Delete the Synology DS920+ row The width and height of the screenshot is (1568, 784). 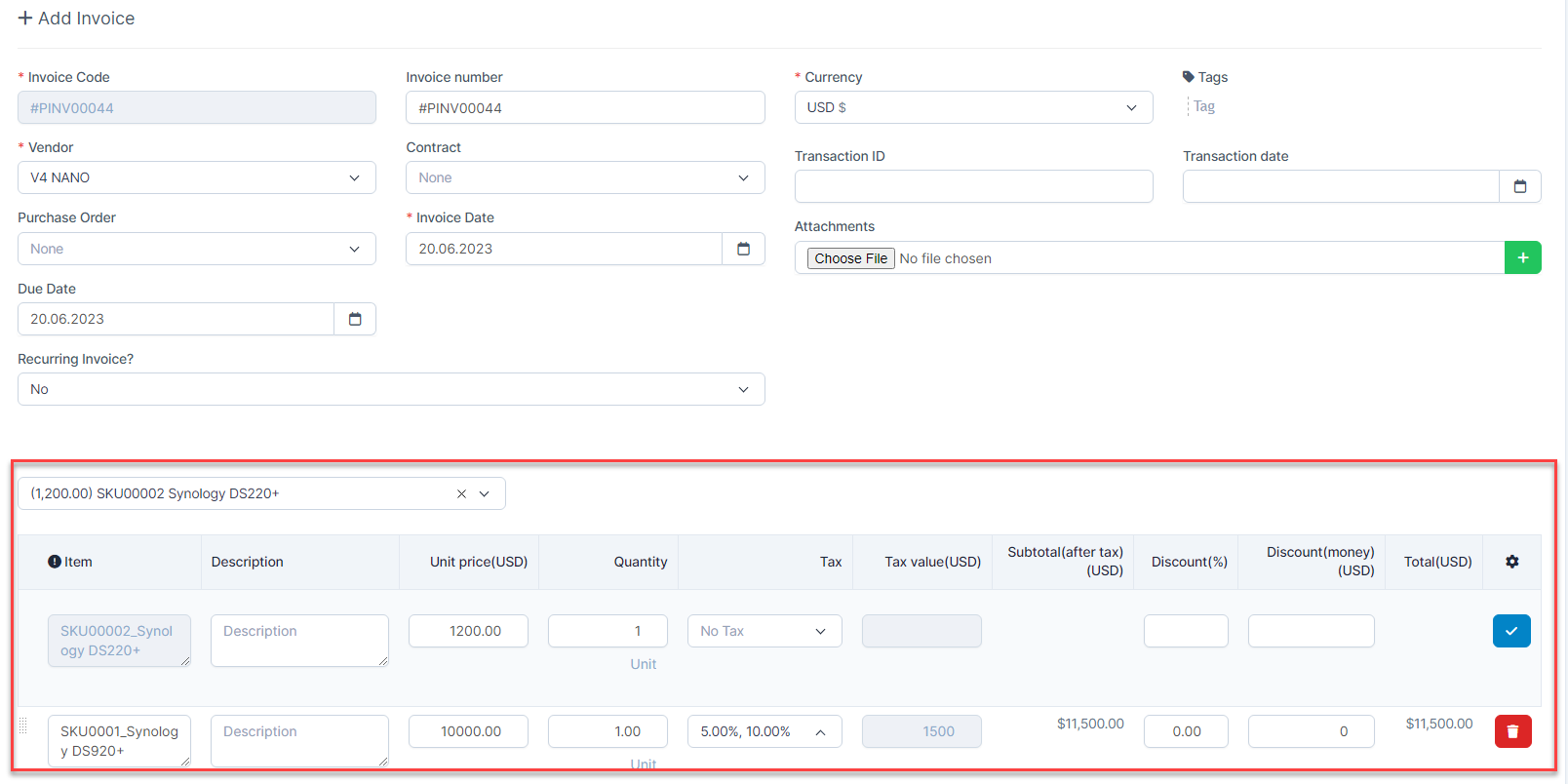1512,731
